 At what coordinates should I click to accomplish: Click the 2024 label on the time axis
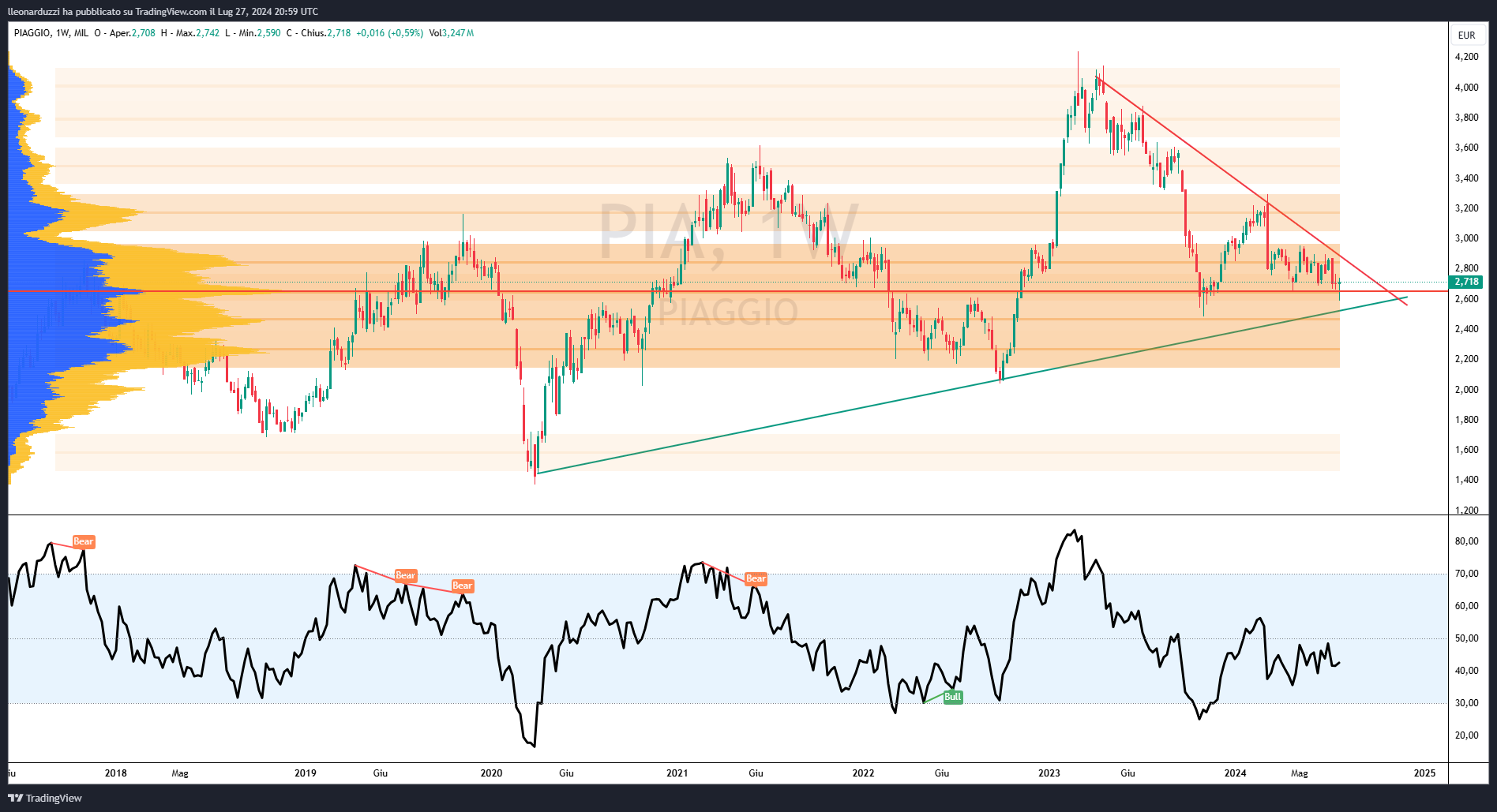click(1236, 773)
